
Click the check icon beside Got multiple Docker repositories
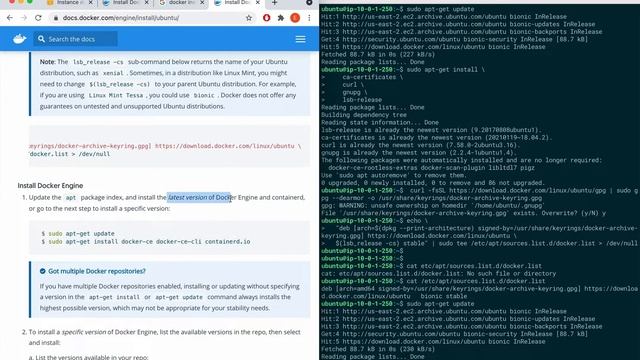42,271
